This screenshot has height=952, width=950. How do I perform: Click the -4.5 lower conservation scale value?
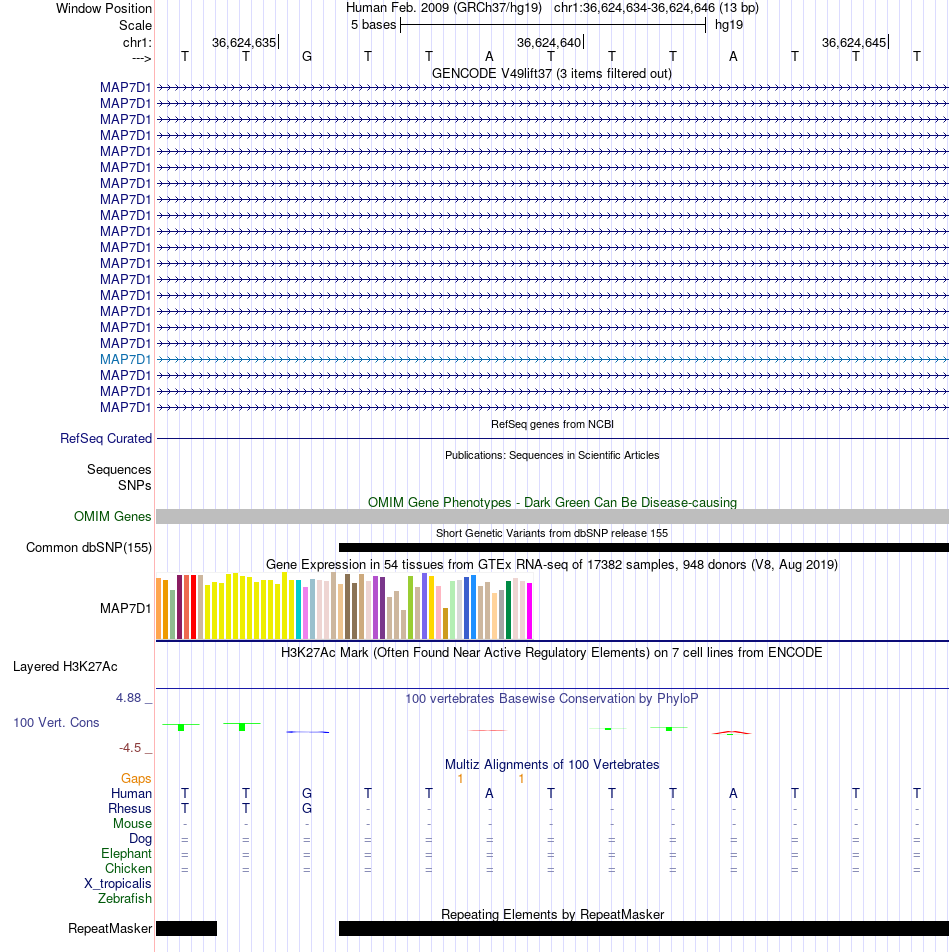[130, 748]
